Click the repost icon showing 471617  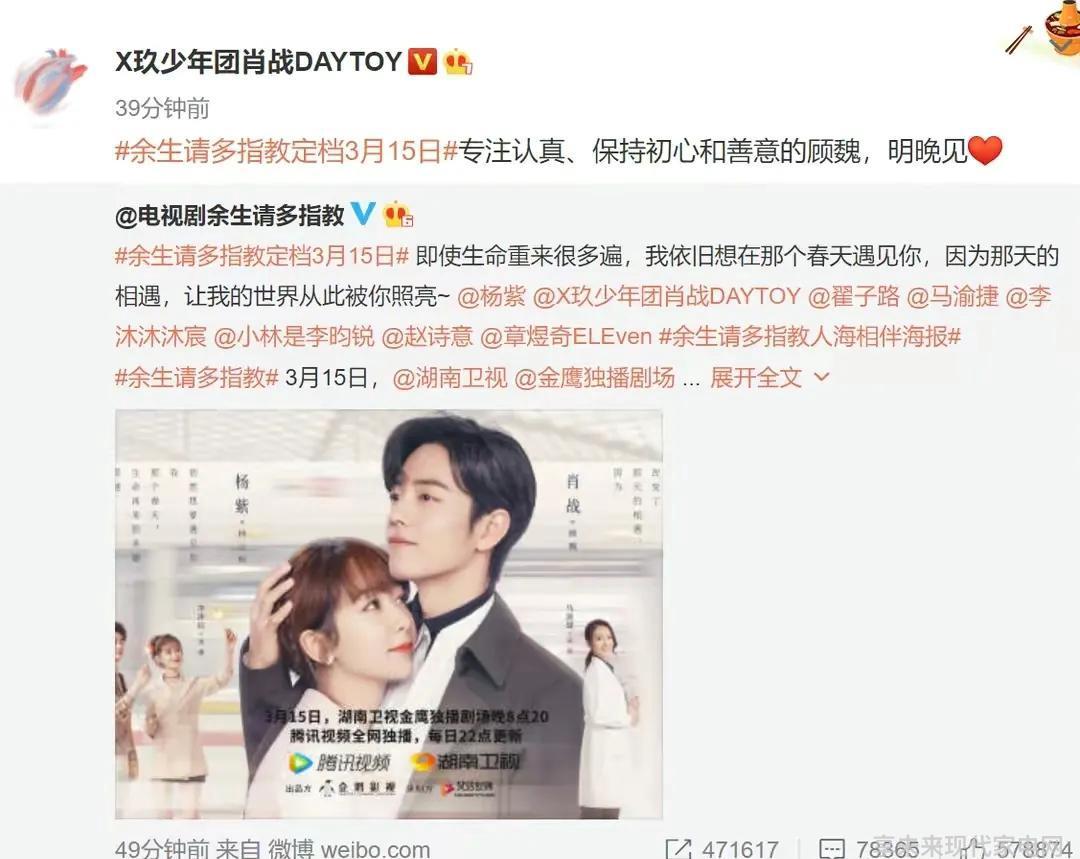click(678, 849)
